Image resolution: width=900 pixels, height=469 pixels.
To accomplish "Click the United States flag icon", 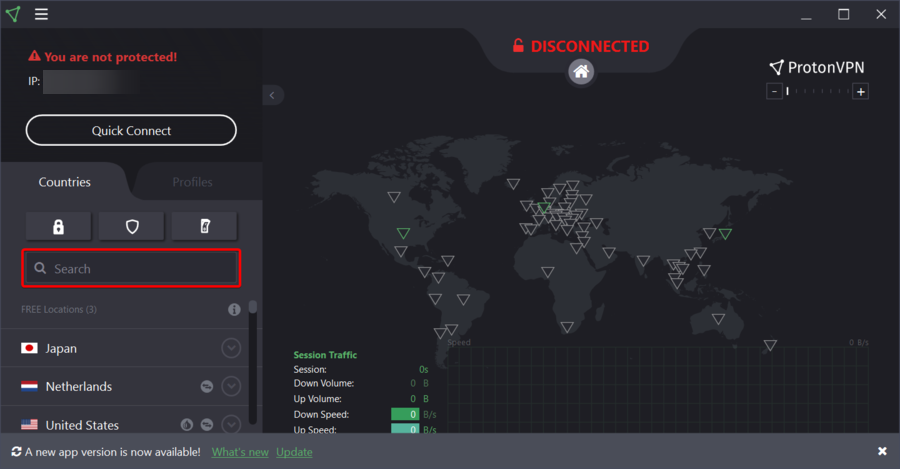I will (29, 425).
